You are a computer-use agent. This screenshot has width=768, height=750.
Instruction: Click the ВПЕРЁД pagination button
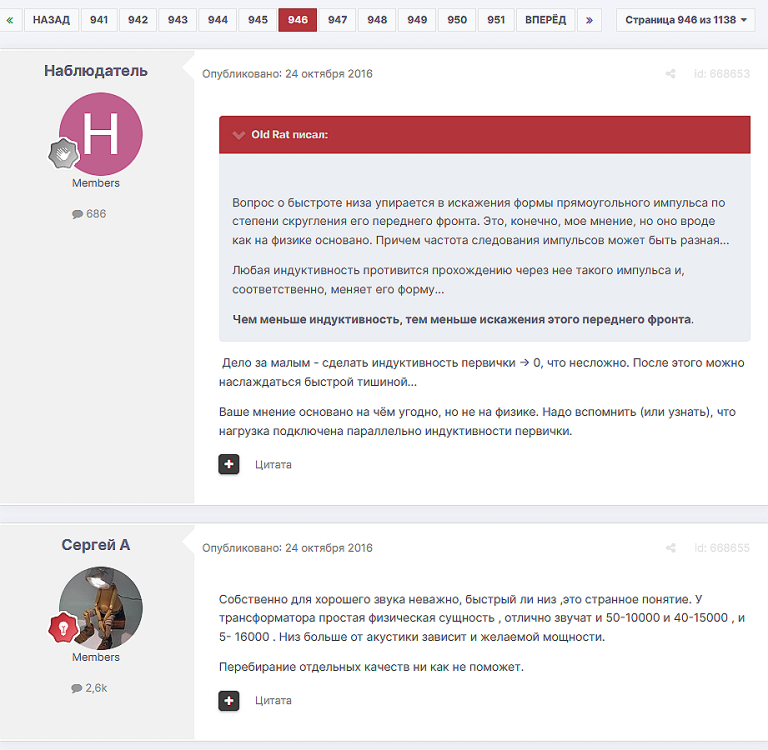545,20
